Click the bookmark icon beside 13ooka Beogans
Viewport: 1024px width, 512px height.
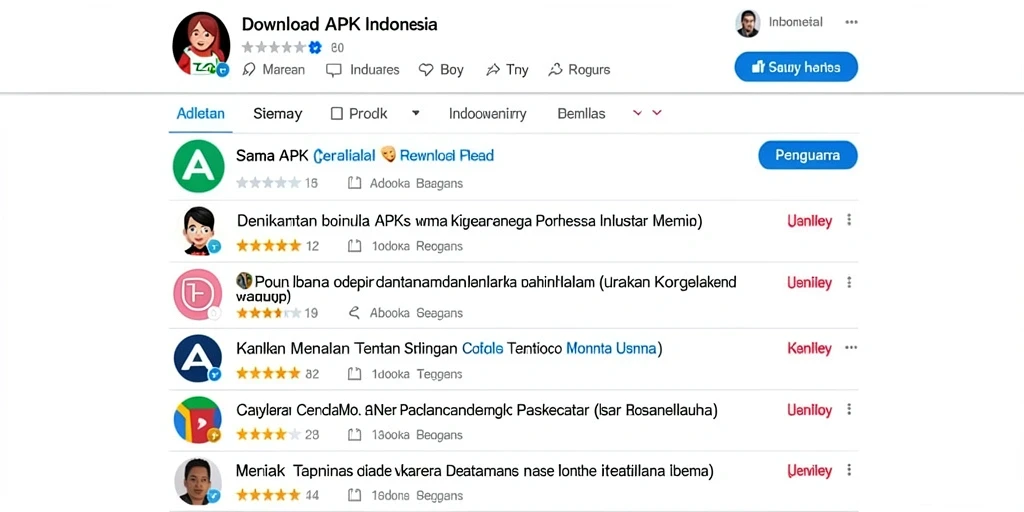(x=354, y=435)
